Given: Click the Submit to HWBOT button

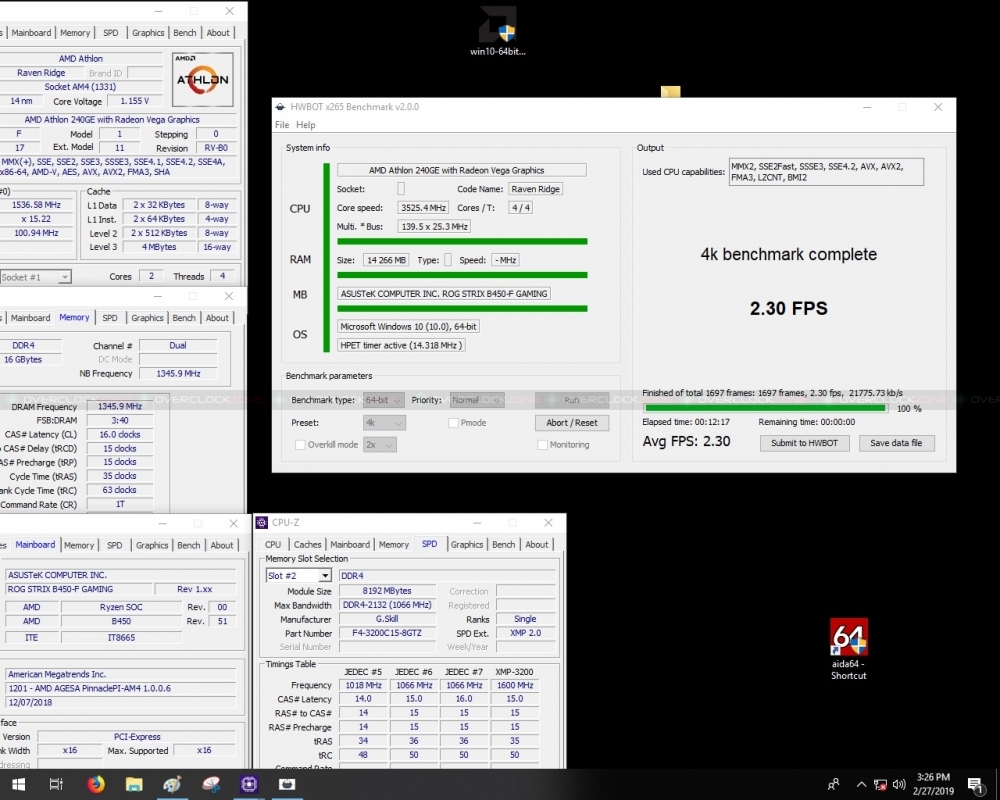Looking at the screenshot, I should pyautogui.click(x=804, y=443).
